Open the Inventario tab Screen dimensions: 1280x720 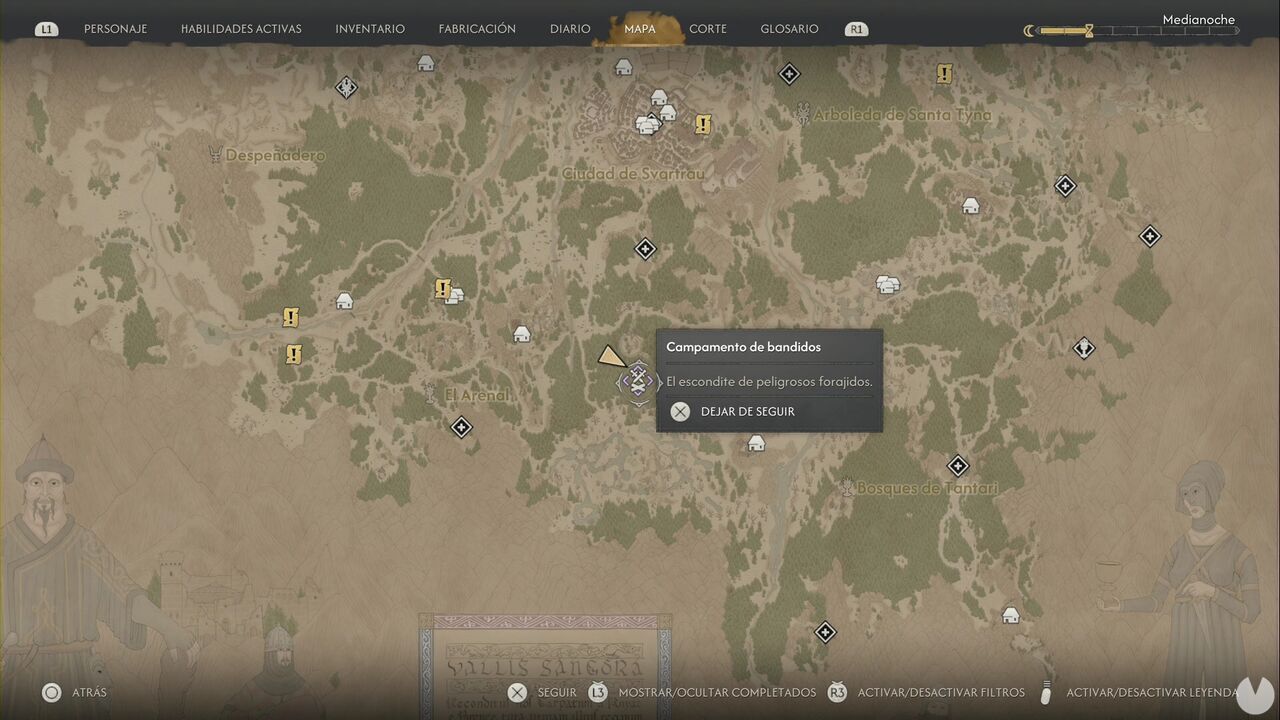(370, 29)
